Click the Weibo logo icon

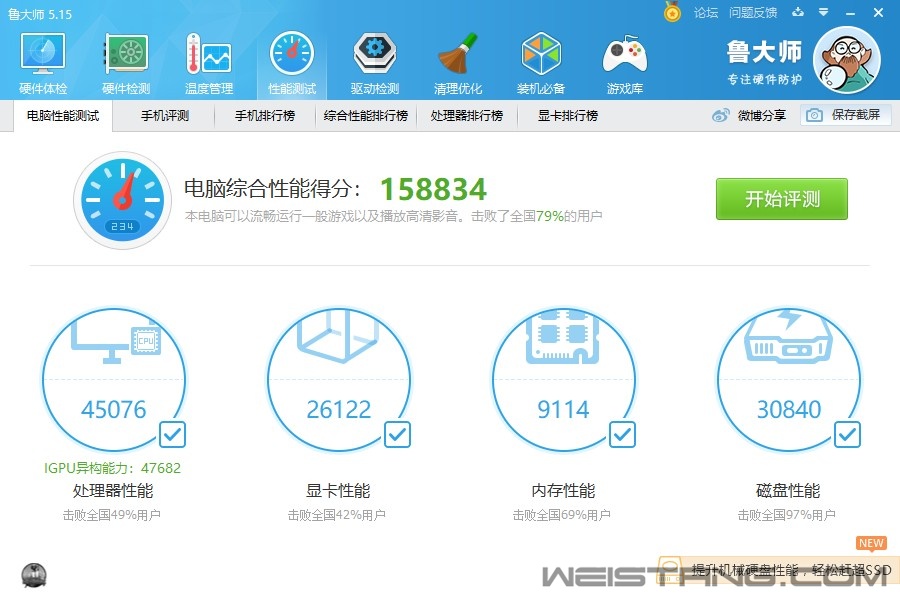tap(720, 115)
